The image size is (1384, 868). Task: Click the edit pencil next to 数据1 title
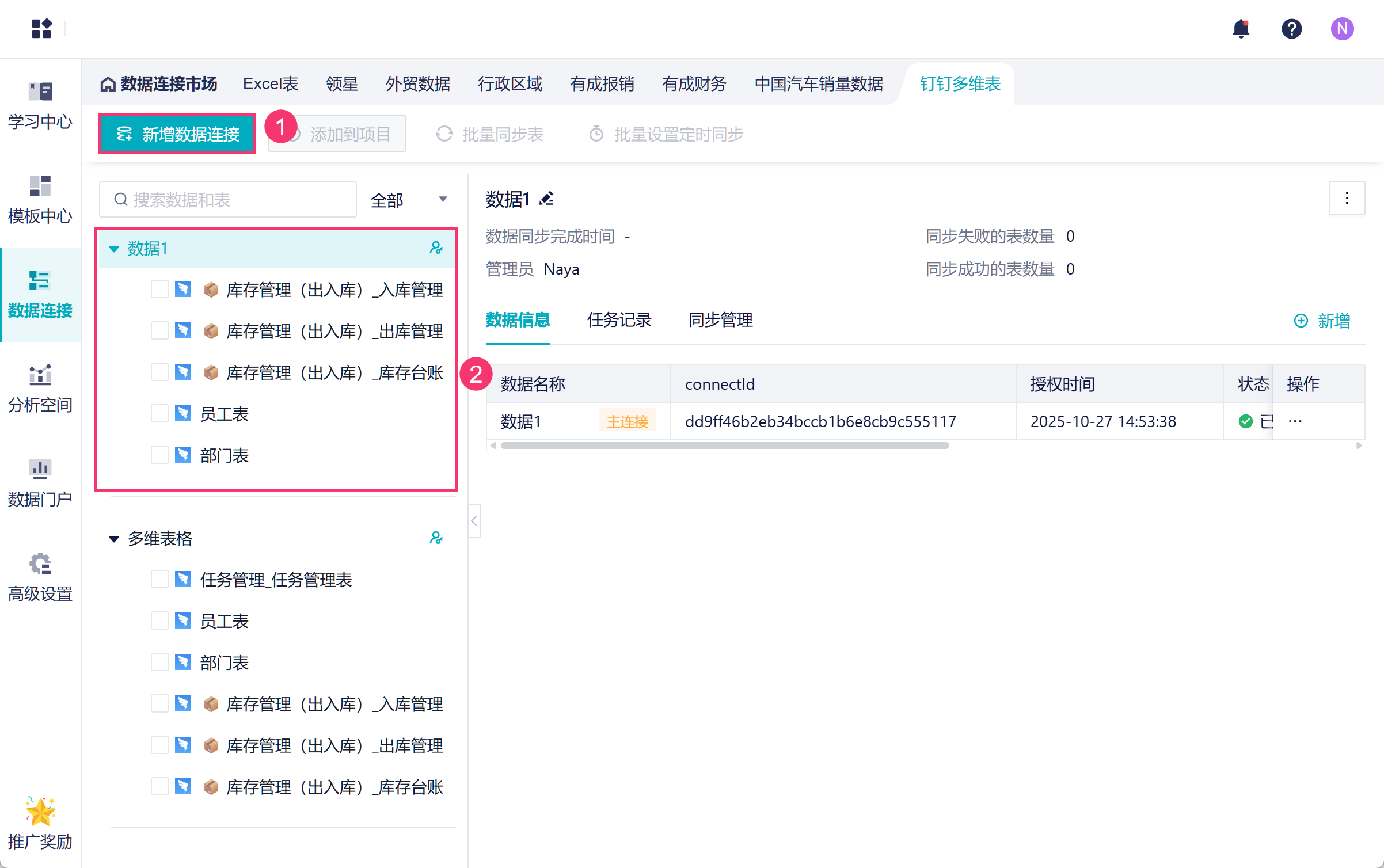[547, 199]
